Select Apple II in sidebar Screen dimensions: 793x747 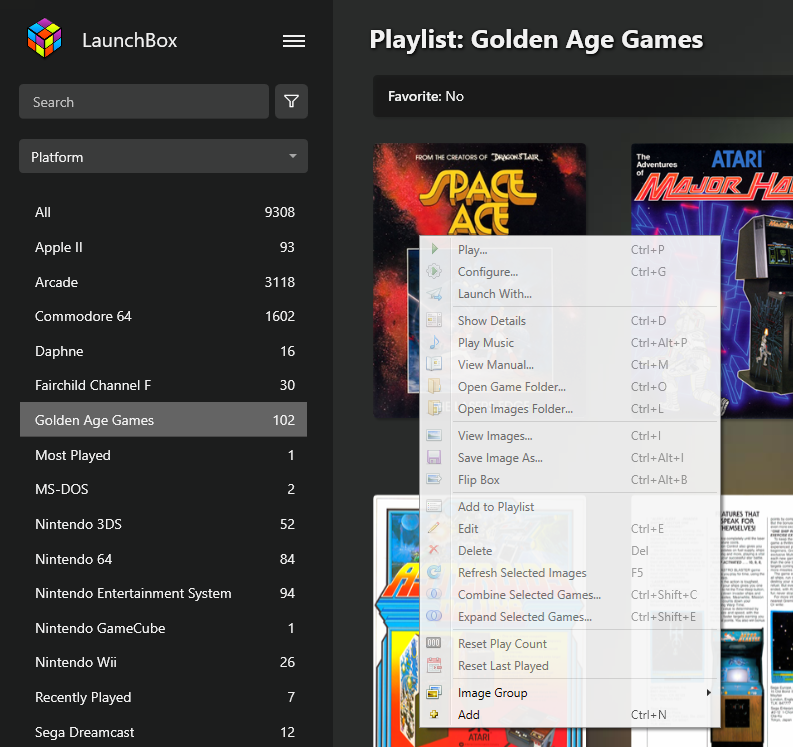coord(163,247)
